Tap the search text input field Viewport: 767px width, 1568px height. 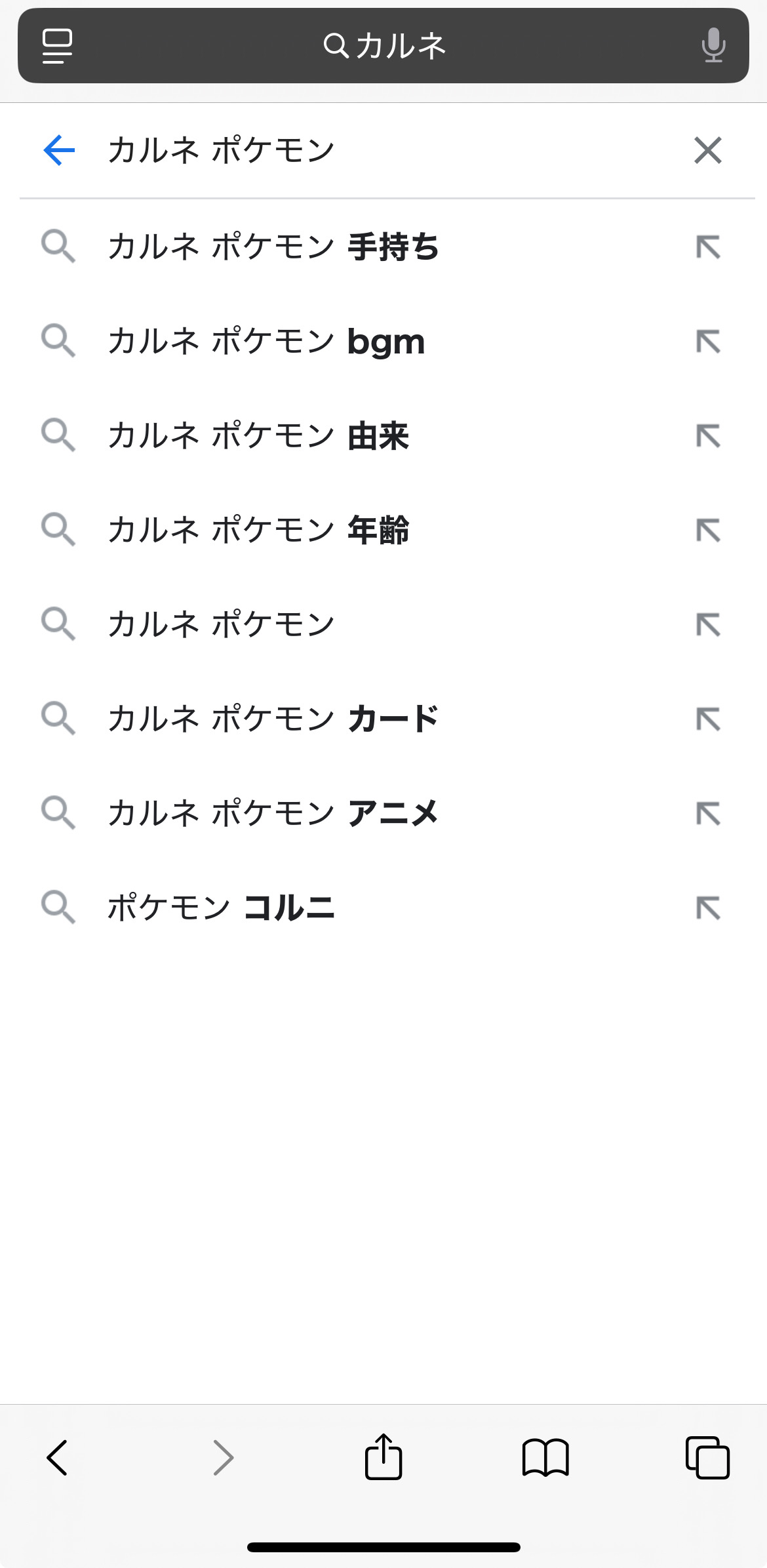(380, 150)
